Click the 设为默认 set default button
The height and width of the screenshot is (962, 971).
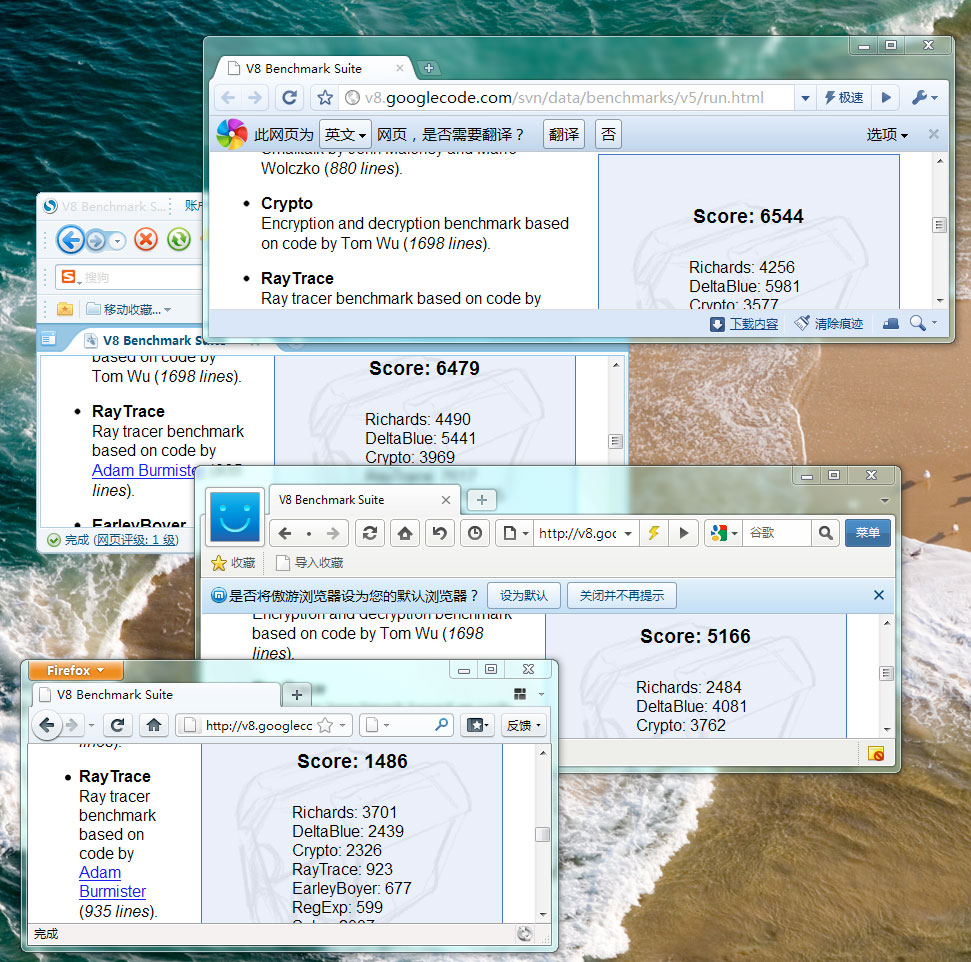pos(524,596)
